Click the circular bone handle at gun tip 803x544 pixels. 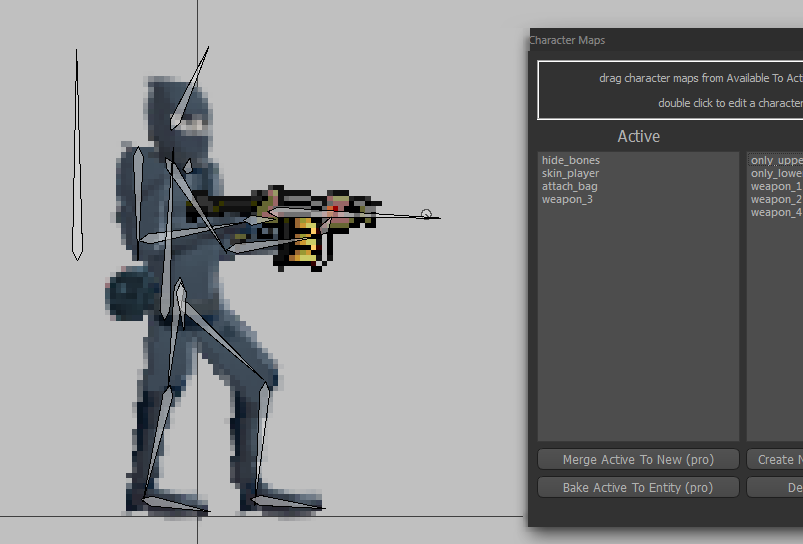click(x=426, y=214)
